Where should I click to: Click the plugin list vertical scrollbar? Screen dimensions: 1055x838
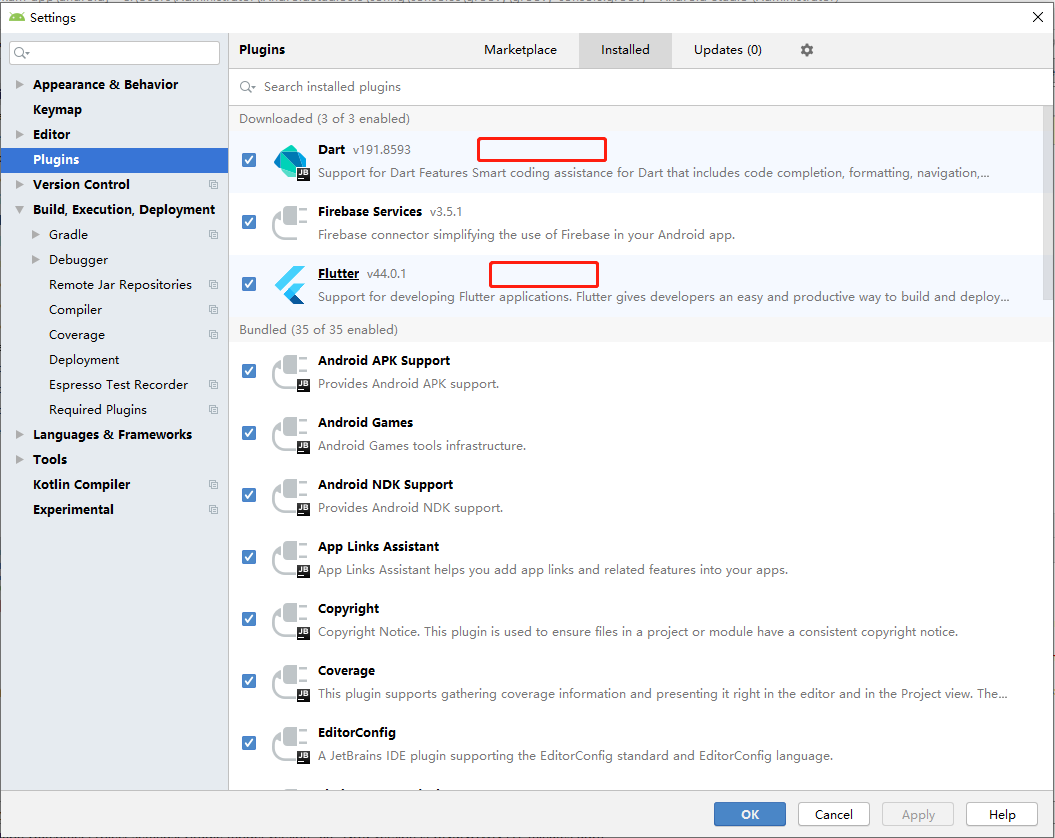(x=1048, y=202)
